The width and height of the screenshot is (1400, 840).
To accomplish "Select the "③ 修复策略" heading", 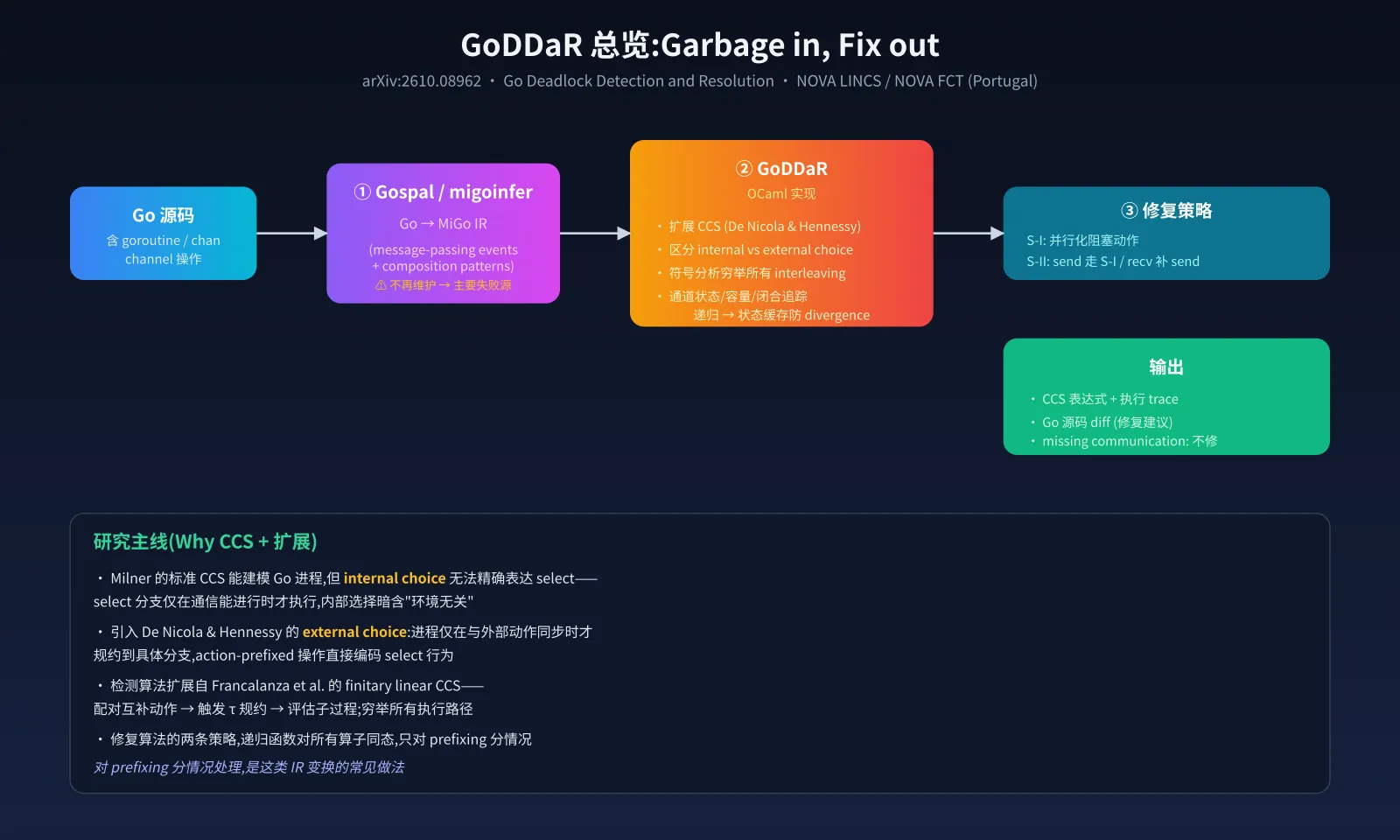I will (x=1166, y=211).
